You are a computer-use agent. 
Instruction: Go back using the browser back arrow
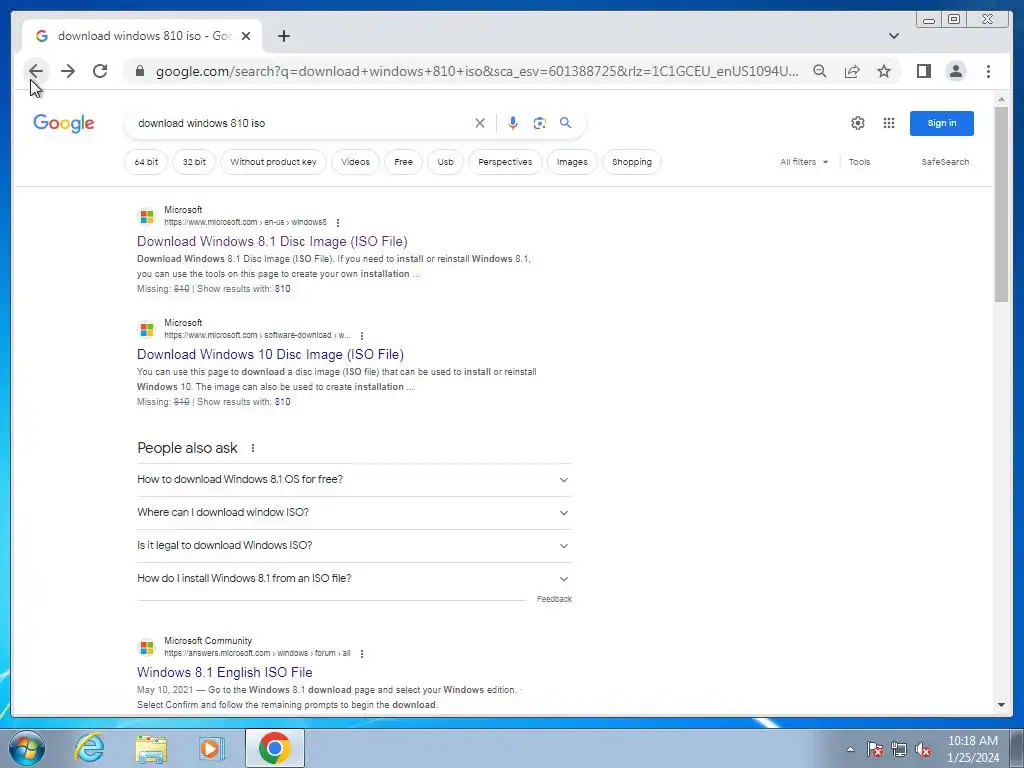36,71
